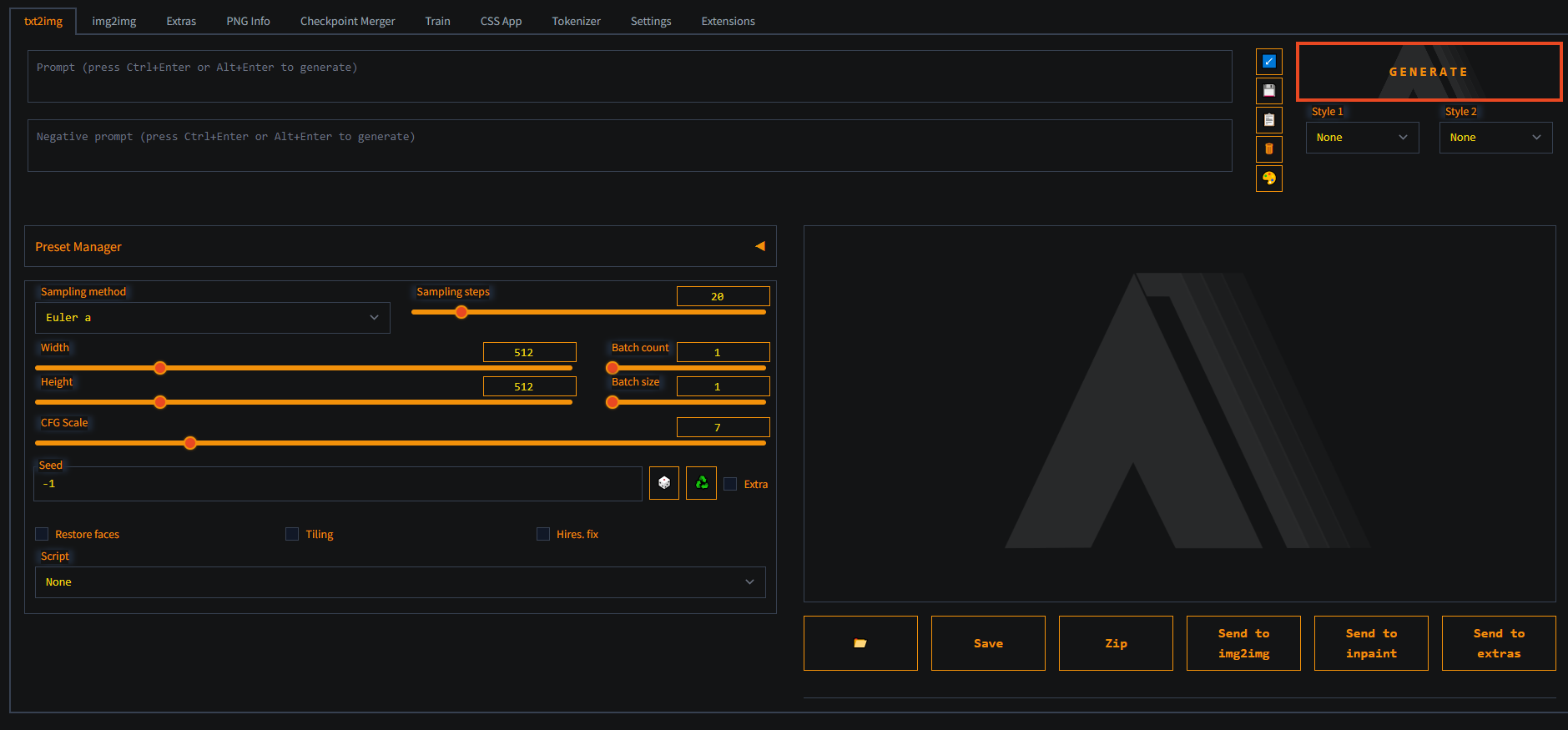Screen dimensions: 1568x730
Task: Click Send to inpaint button
Action: tap(1371, 643)
